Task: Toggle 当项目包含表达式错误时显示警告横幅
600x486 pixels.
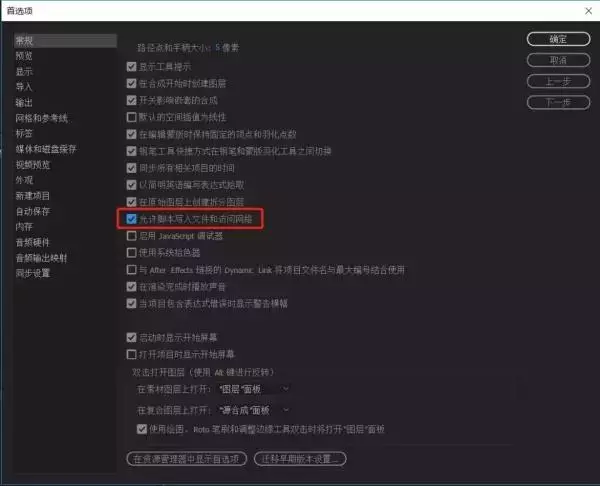Action: (x=131, y=303)
